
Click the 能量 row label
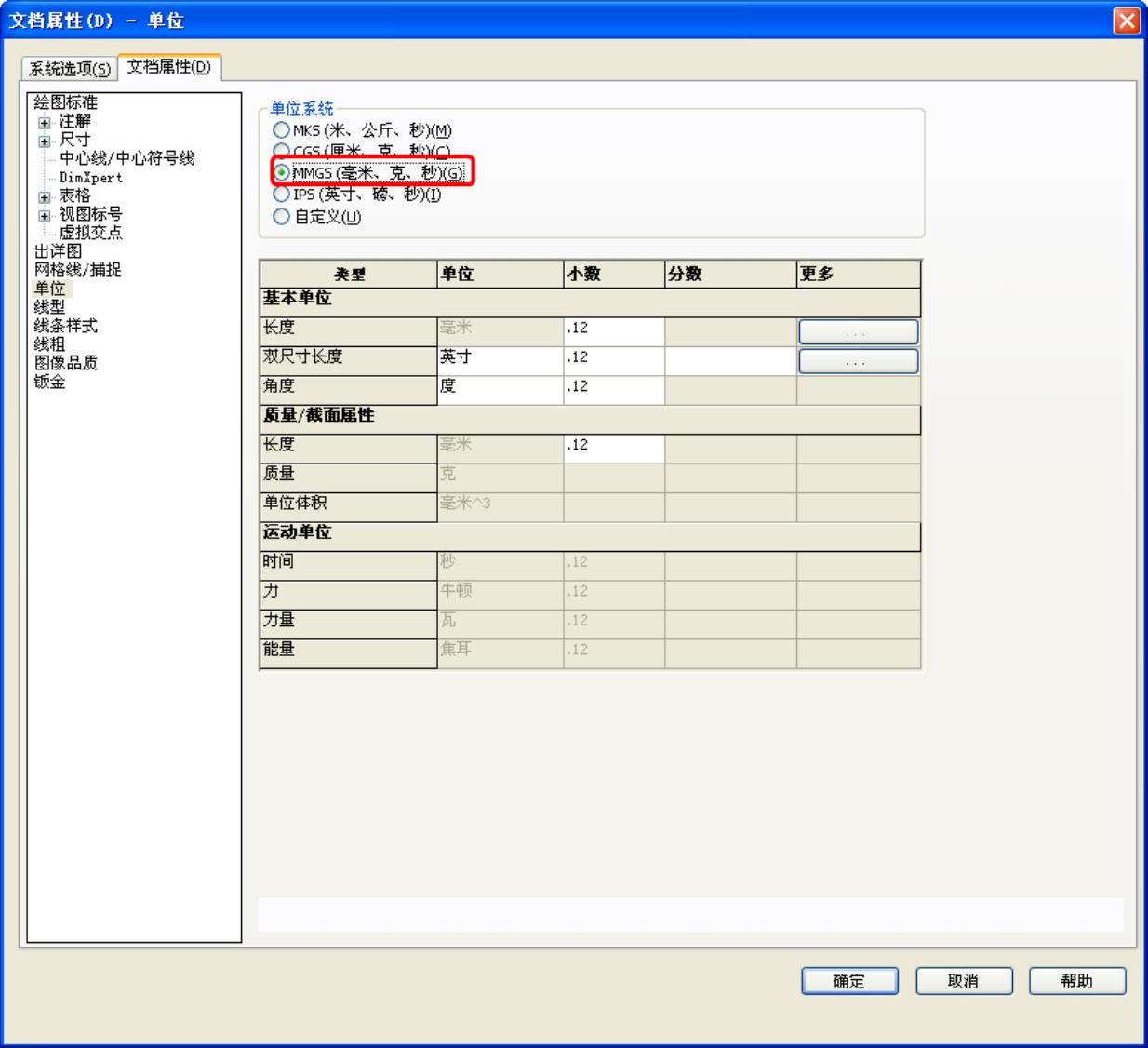349,652
